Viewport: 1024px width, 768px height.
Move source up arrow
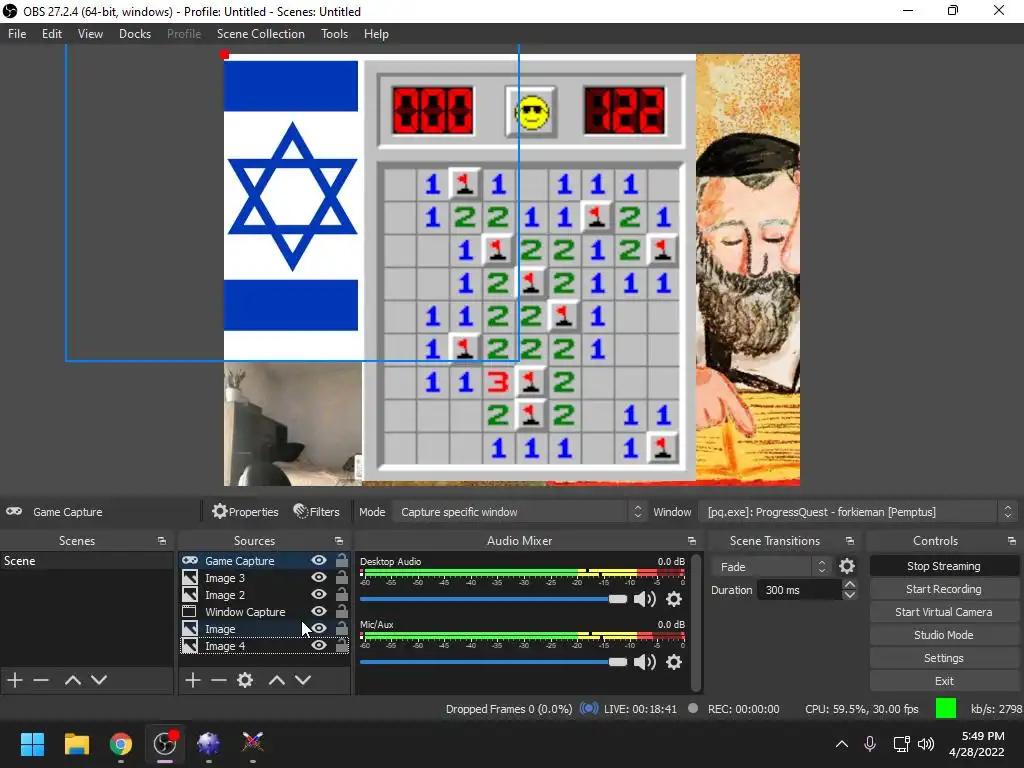pyautogui.click(x=277, y=680)
